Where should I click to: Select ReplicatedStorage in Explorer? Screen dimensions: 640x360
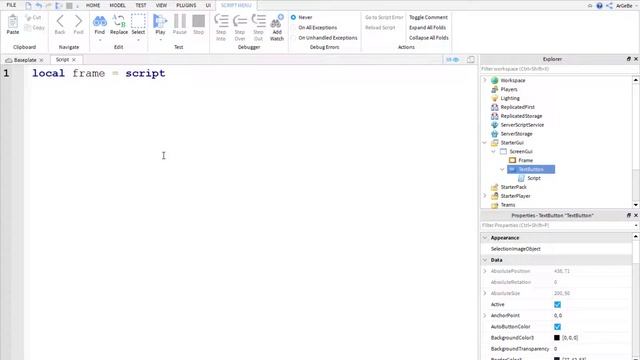(521, 116)
